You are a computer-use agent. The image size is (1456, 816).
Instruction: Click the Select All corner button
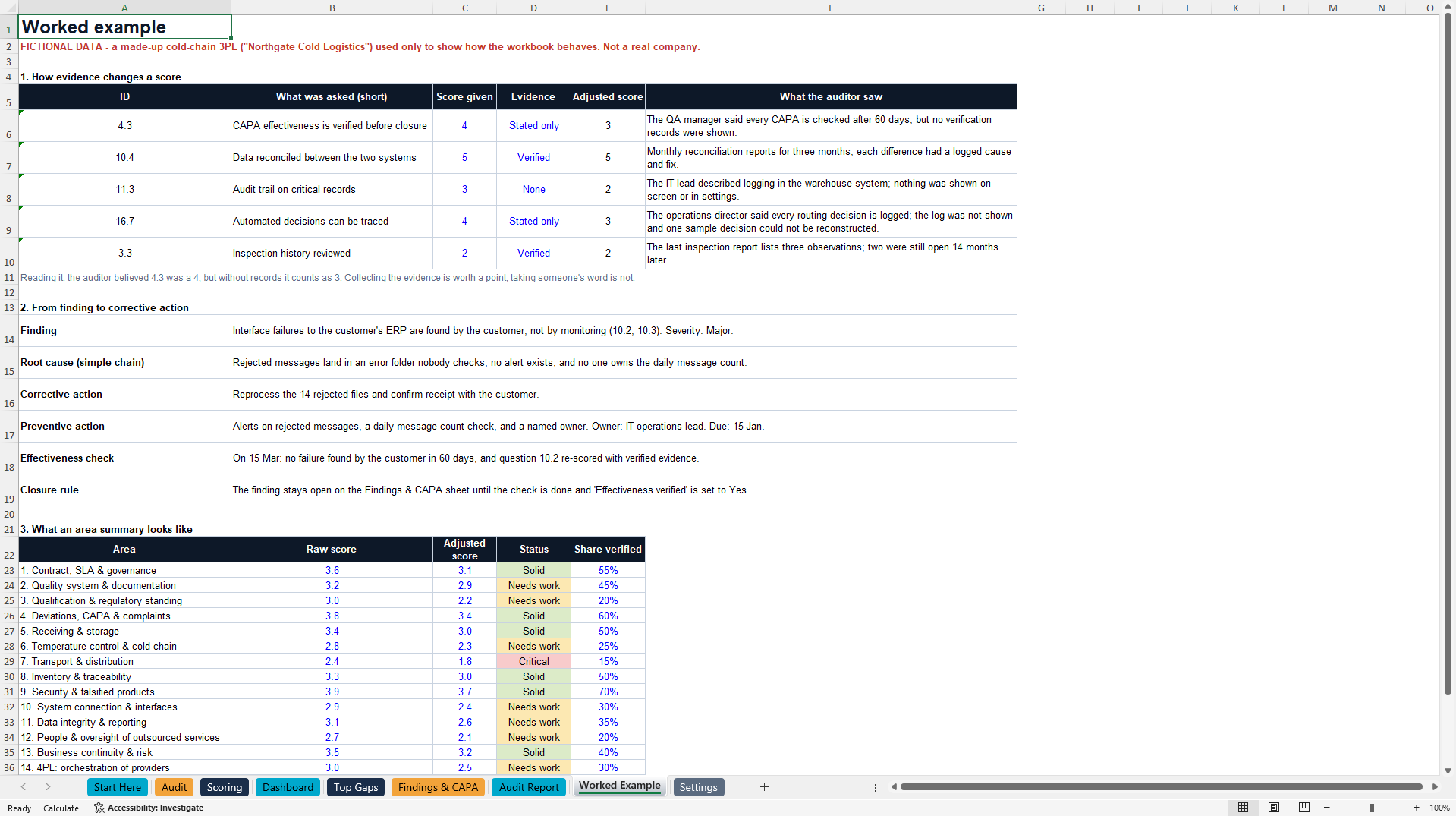9,8
